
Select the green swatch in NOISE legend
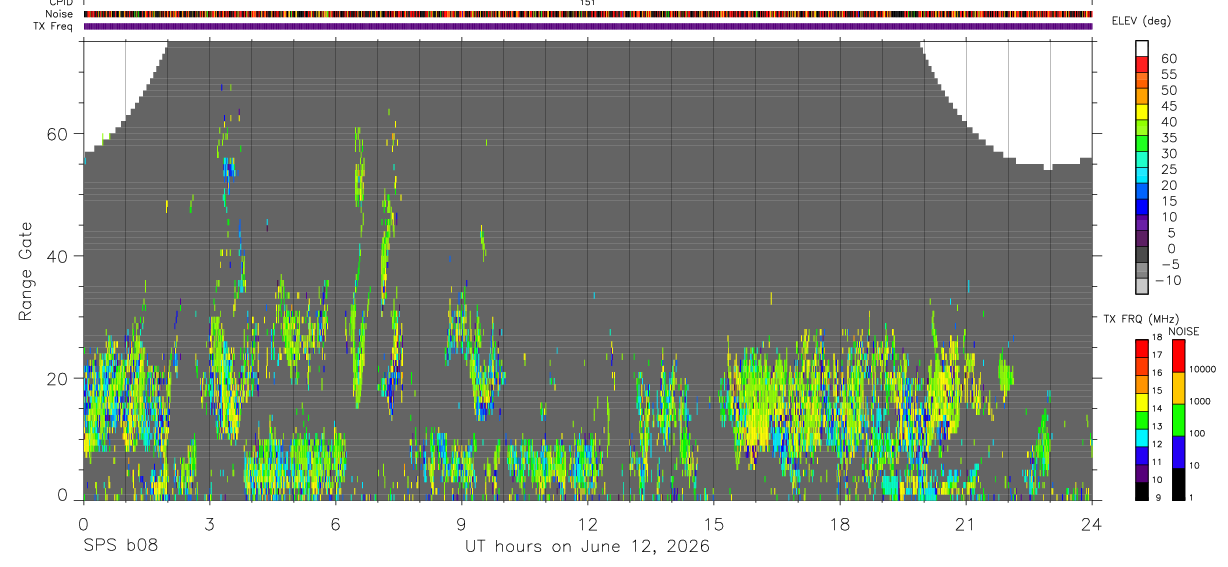tap(1179, 420)
